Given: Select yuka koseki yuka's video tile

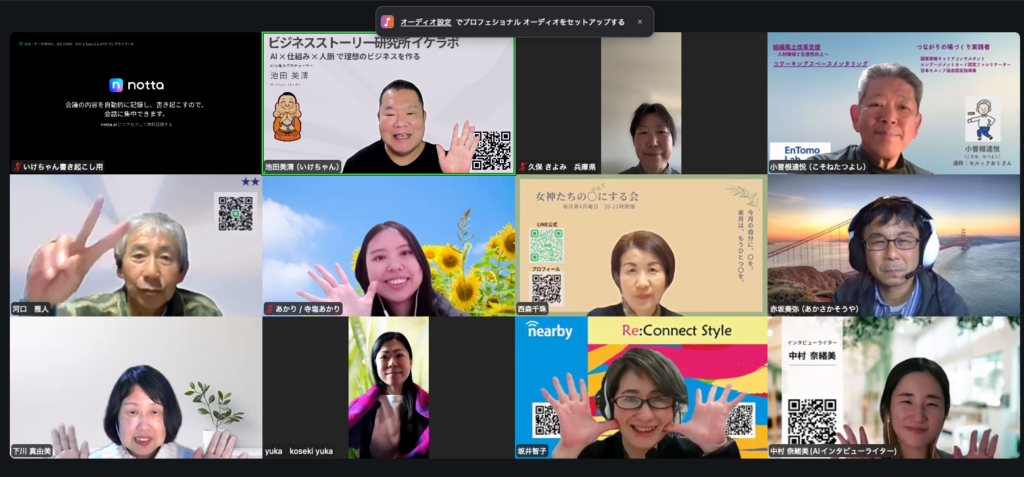Looking at the screenshot, I should [388, 387].
